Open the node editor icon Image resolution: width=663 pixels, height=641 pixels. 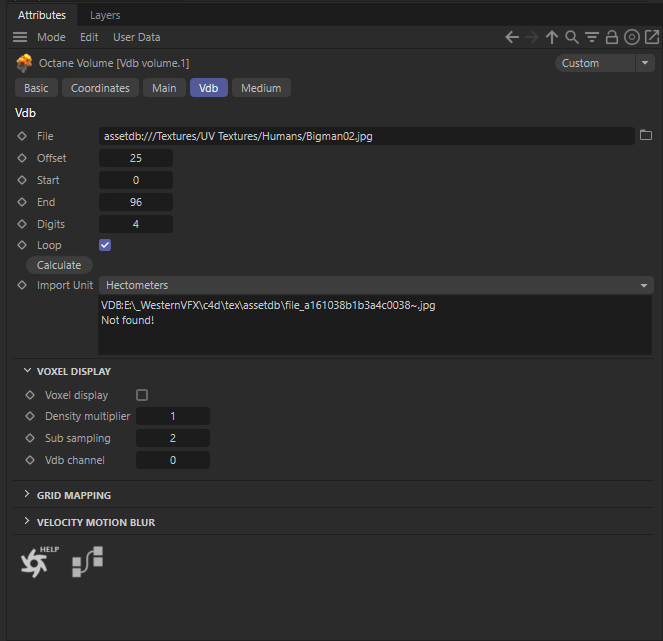[88, 563]
